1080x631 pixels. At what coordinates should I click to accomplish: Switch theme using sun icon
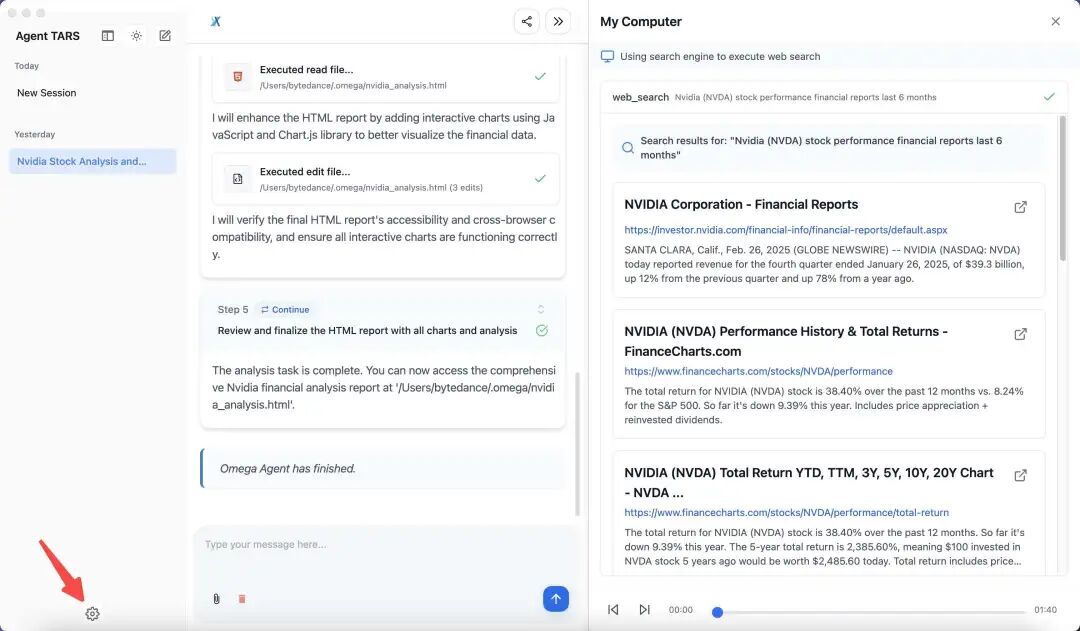pyautogui.click(x=136, y=36)
